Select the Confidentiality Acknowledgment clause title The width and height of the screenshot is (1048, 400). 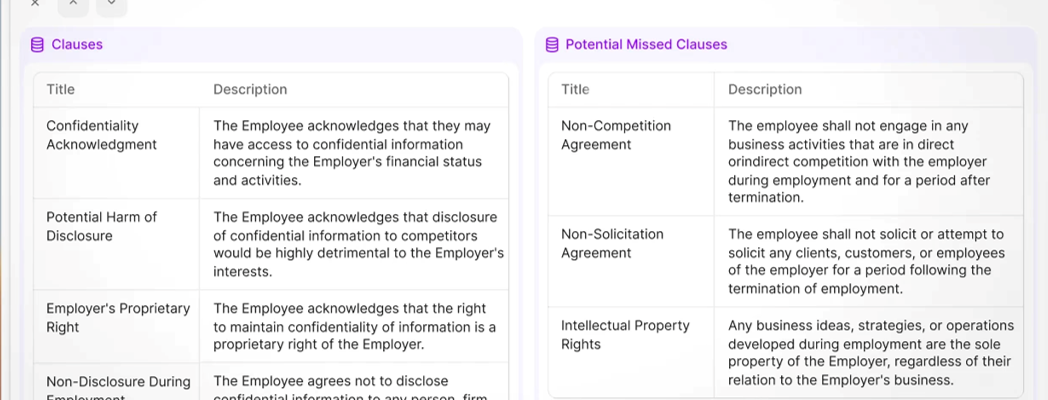pos(102,135)
